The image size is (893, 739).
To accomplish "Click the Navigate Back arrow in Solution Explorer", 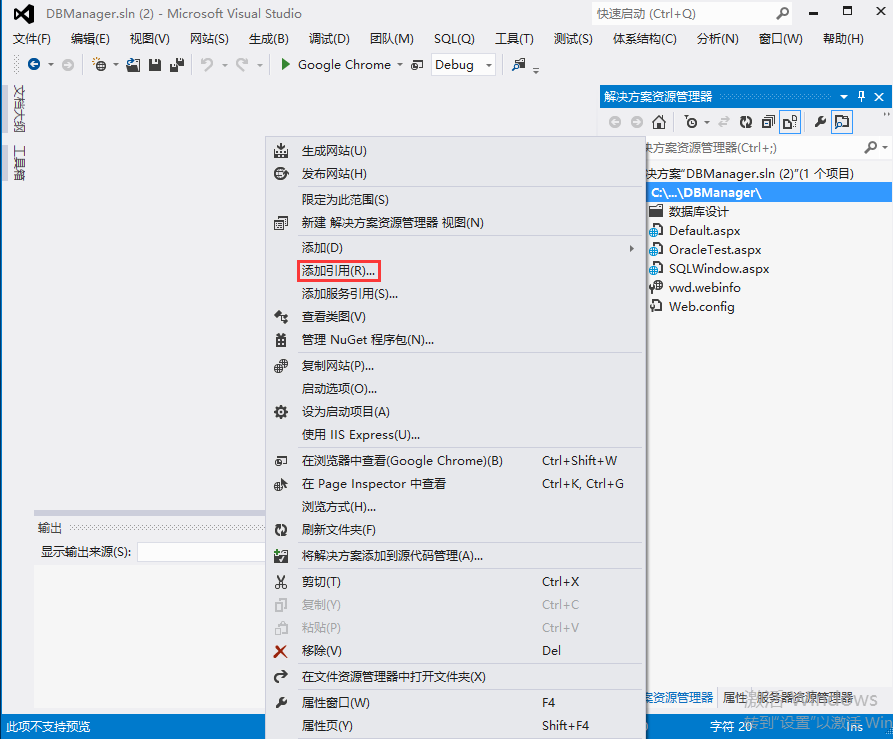I will coord(614,121).
